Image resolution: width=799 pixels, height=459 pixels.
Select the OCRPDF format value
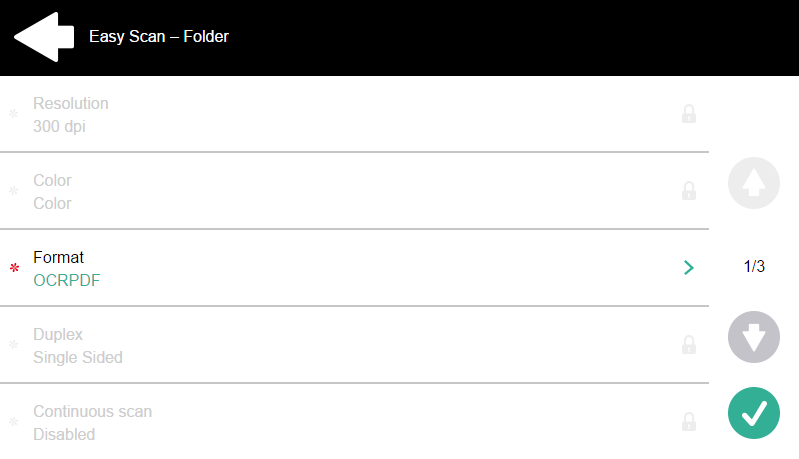click(67, 280)
